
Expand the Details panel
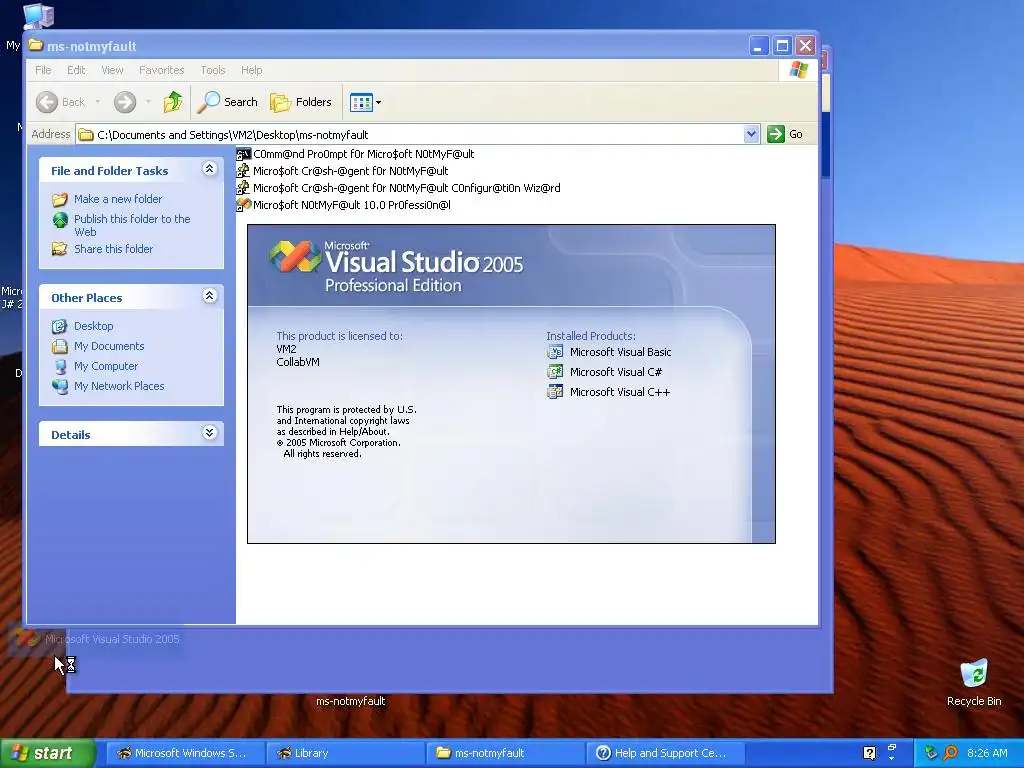(x=209, y=432)
